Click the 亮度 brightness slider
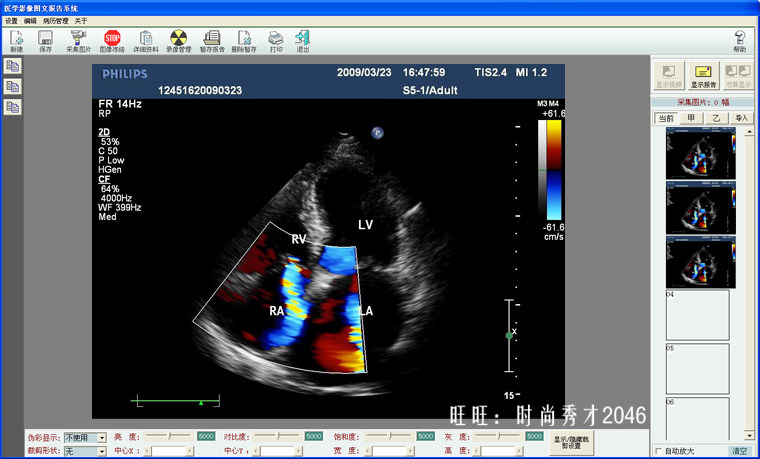 (x=170, y=436)
